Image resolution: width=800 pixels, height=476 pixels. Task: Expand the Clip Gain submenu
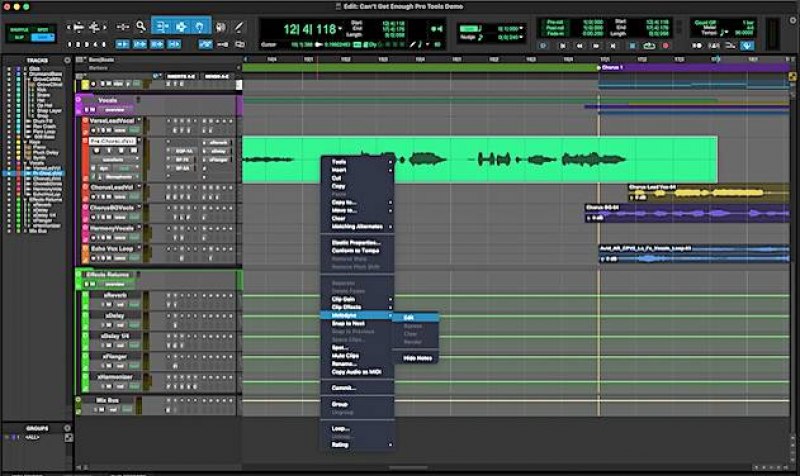[390, 299]
